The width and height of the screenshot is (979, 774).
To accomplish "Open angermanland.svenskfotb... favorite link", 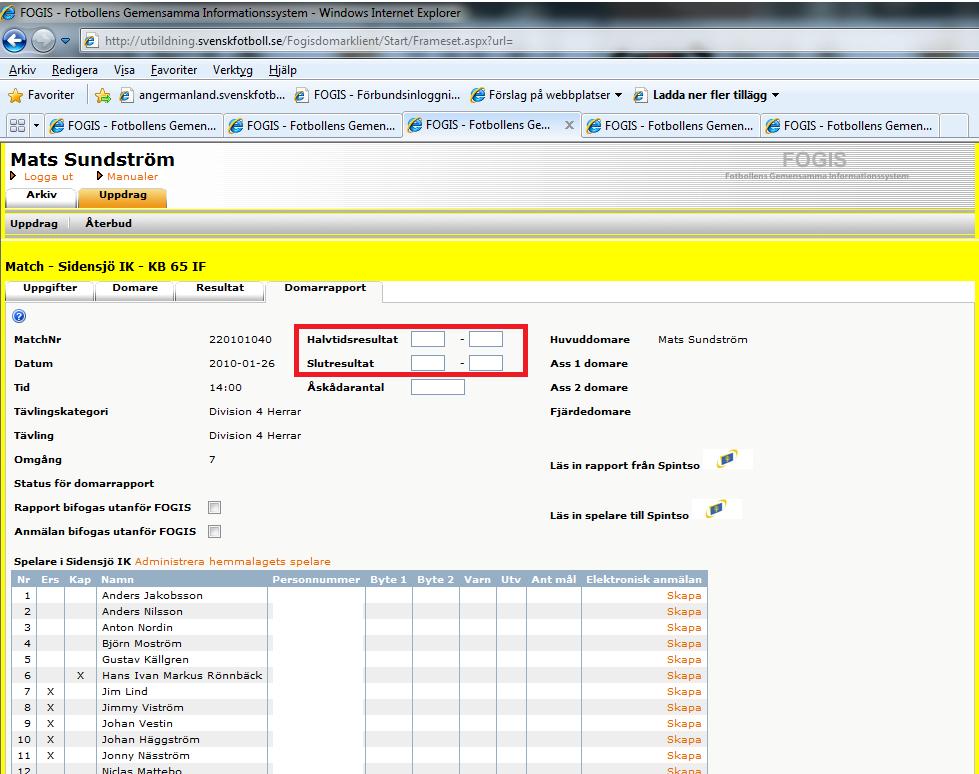I will click(x=202, y=95).
